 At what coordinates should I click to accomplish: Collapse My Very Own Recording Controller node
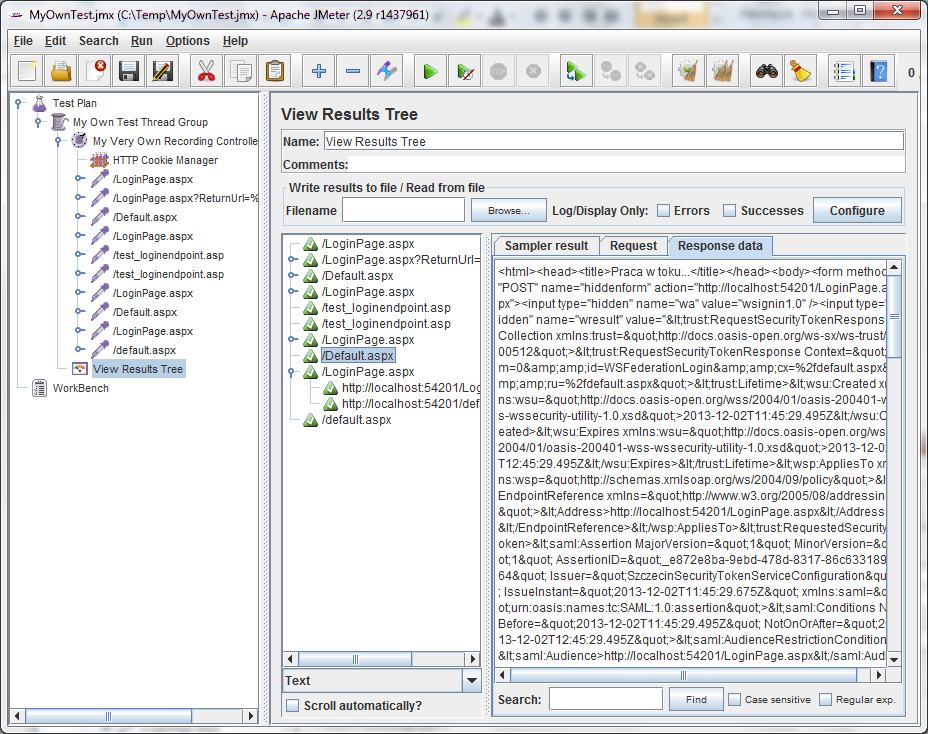coord(58,141)
